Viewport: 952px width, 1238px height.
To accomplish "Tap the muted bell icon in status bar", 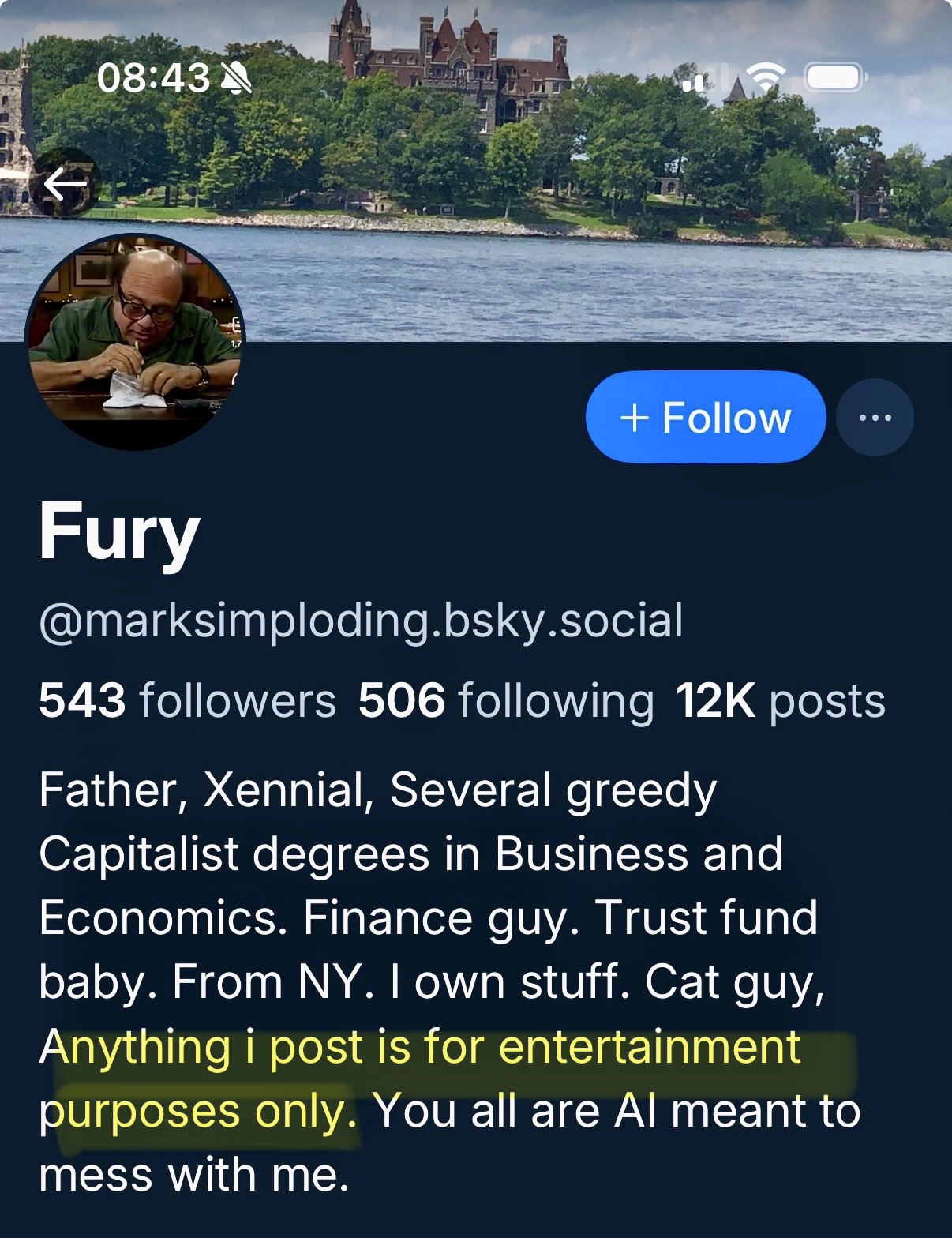I will point(235,78).
